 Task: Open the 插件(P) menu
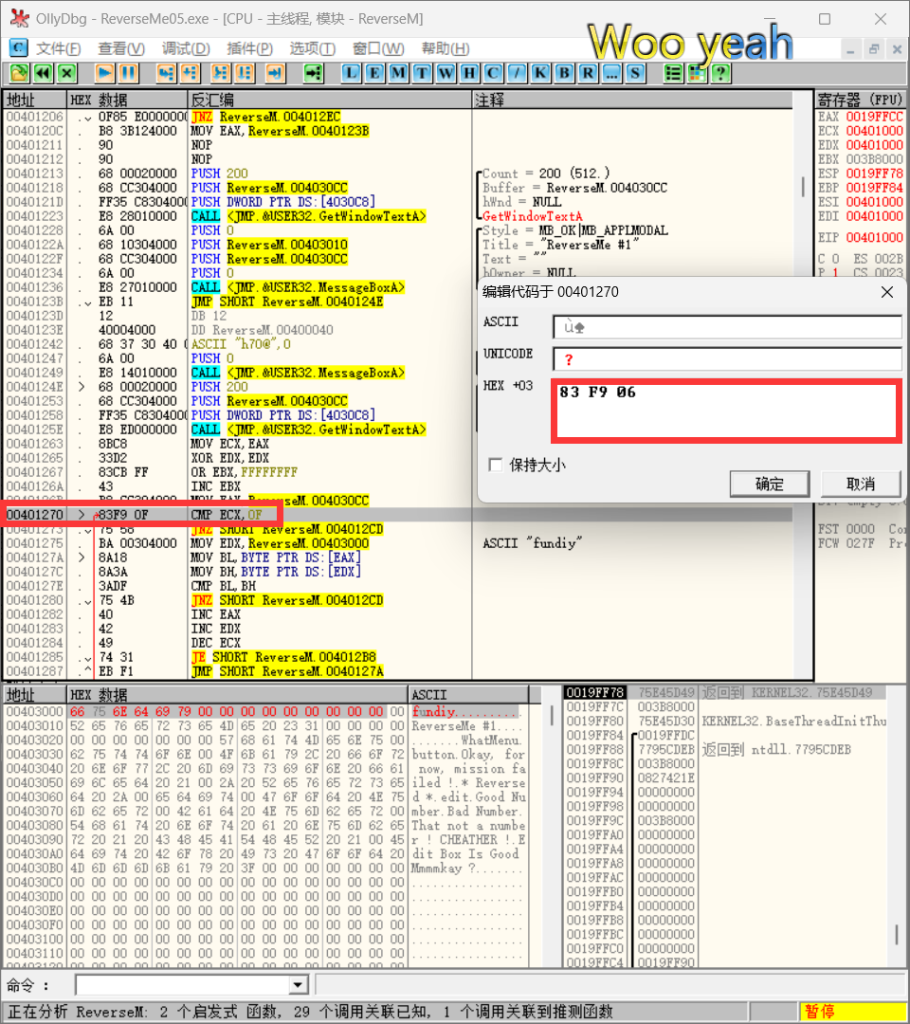249,48
